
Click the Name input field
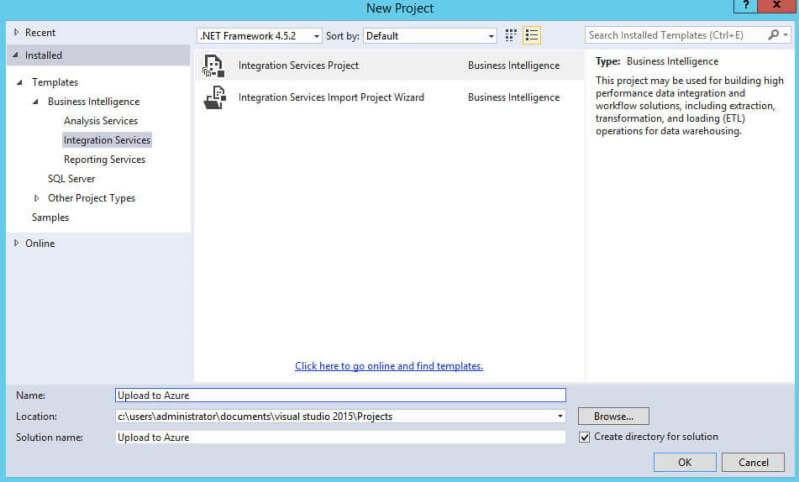pos(340,395)
